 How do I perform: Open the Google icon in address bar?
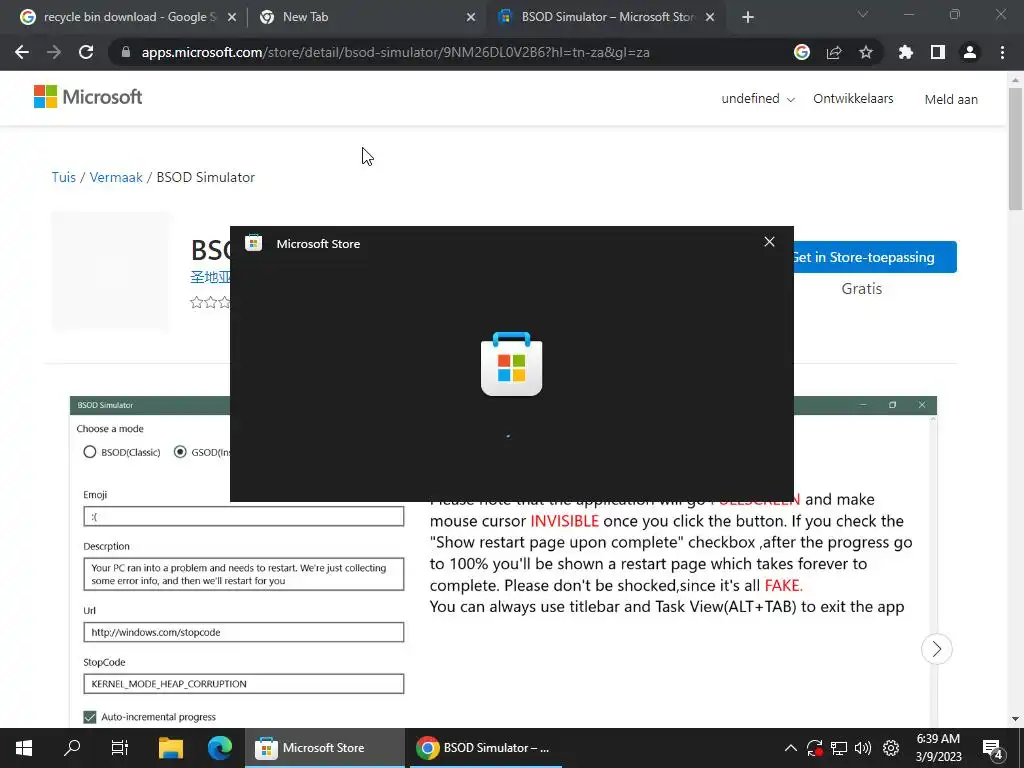click(802, 52)
